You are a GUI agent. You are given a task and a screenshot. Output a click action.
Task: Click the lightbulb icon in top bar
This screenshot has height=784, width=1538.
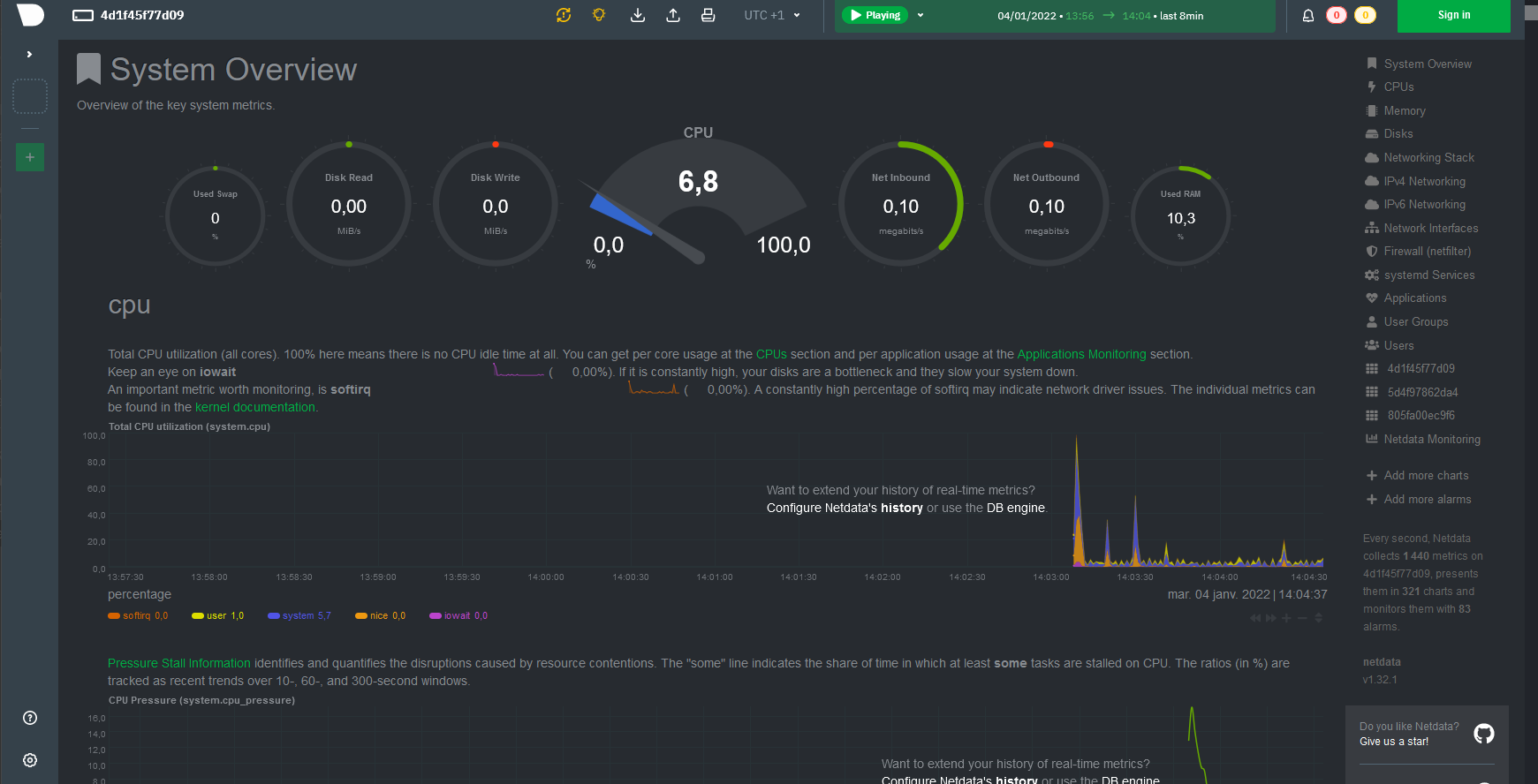(599, 15)
